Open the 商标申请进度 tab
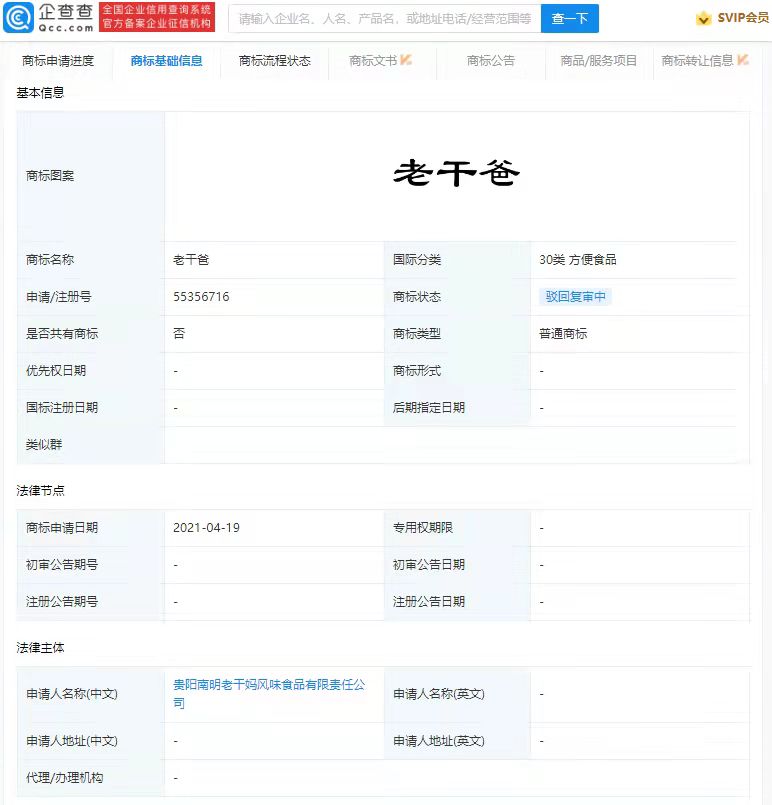 click(x=58, y=61)
